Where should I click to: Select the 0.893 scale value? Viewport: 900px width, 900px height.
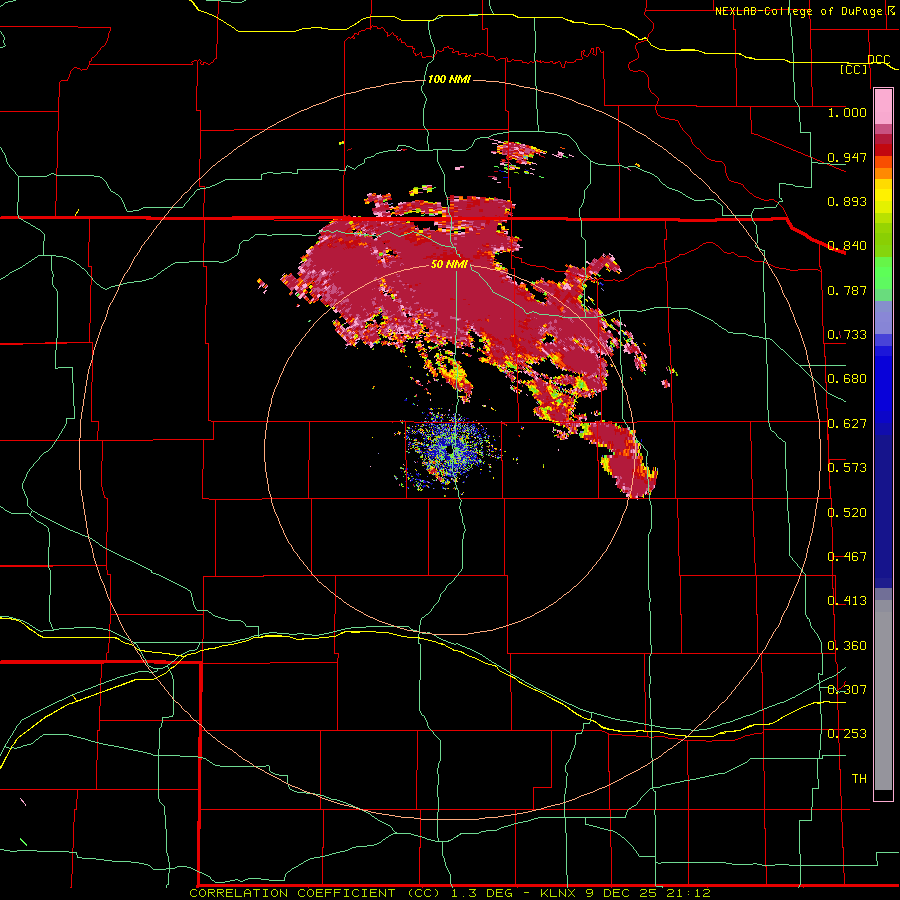click(847, 201)
